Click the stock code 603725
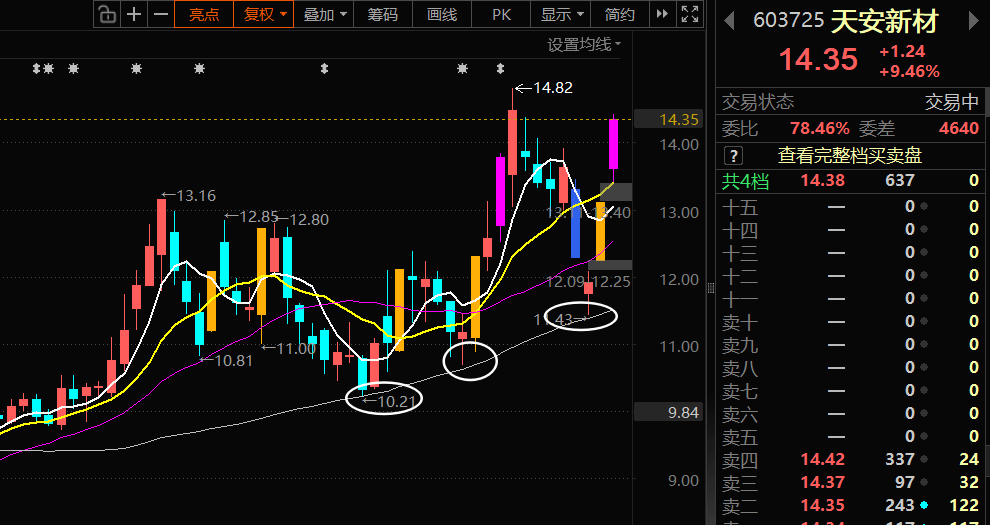 [789, 20]
